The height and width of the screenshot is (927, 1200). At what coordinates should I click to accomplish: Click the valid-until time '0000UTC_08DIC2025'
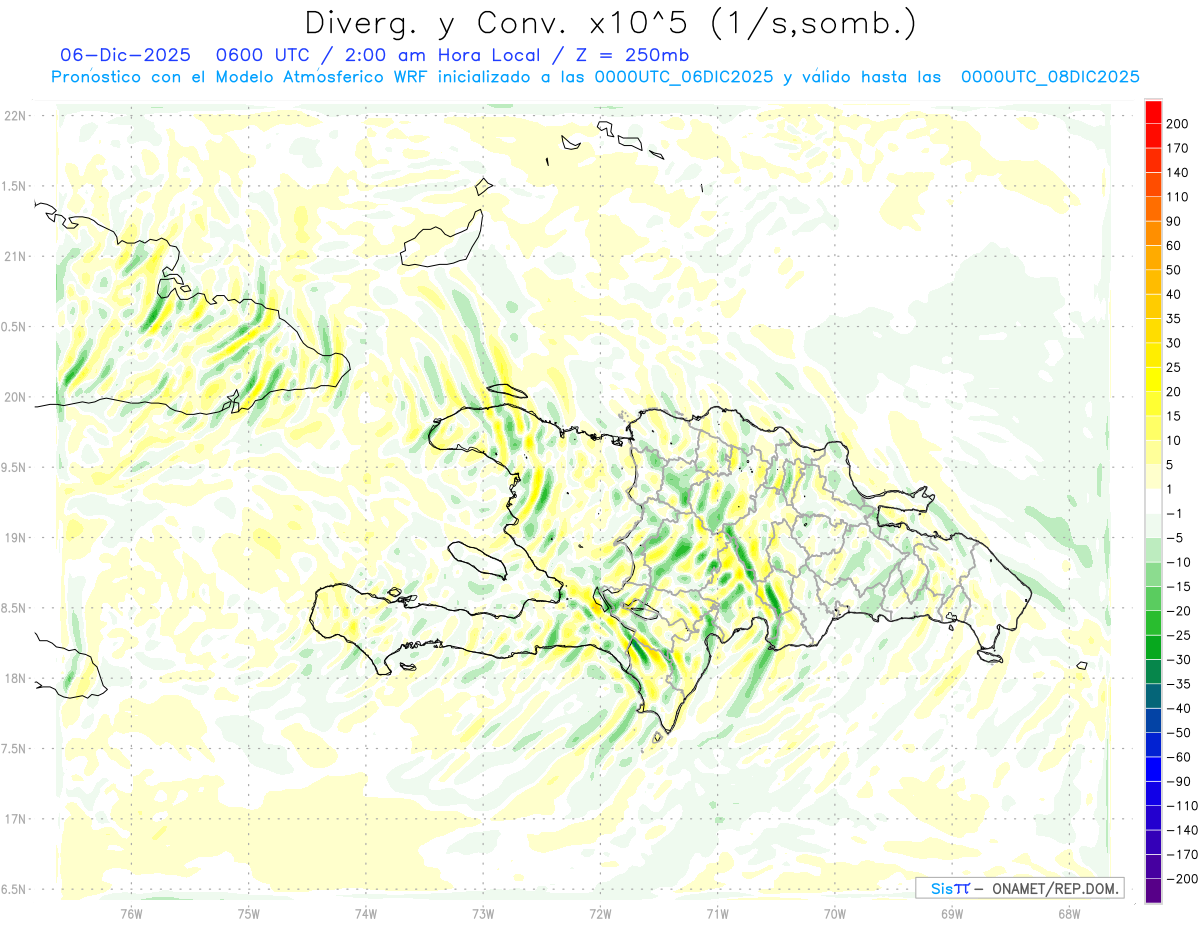[x=1050, y=77]
